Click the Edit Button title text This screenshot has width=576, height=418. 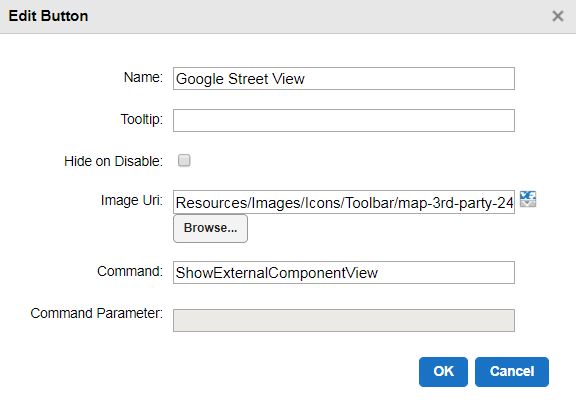pos(48,16)
